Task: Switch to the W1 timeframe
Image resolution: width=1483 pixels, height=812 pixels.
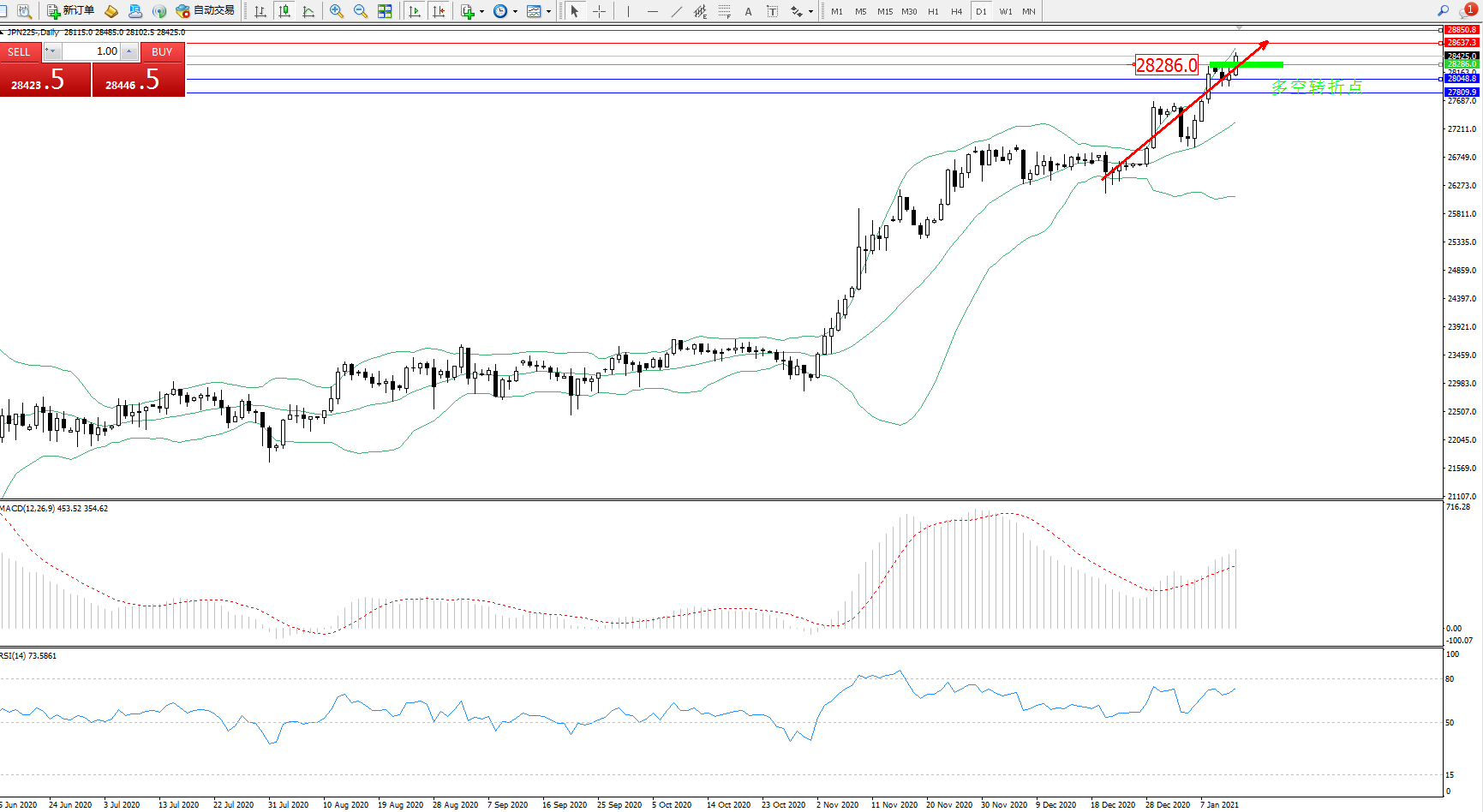Action: (x=1005, y=11)
